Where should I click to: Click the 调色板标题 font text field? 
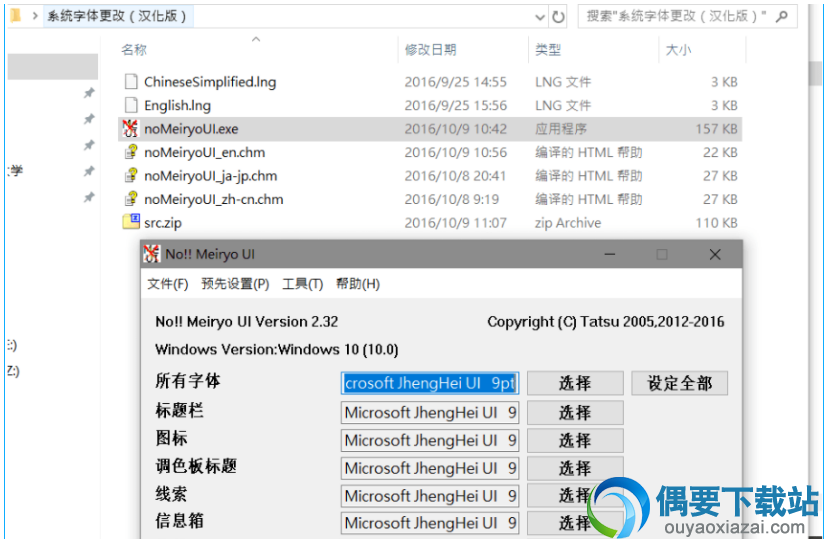tap(430, 468)
